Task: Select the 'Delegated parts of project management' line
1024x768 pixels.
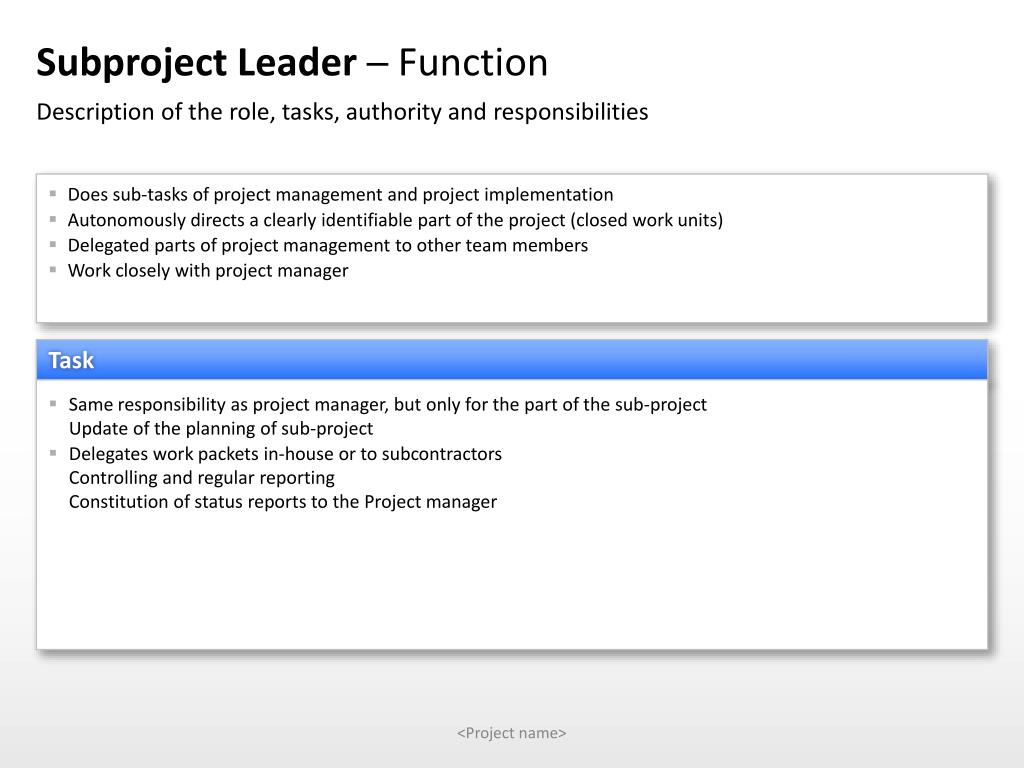Action: (328, 245)
